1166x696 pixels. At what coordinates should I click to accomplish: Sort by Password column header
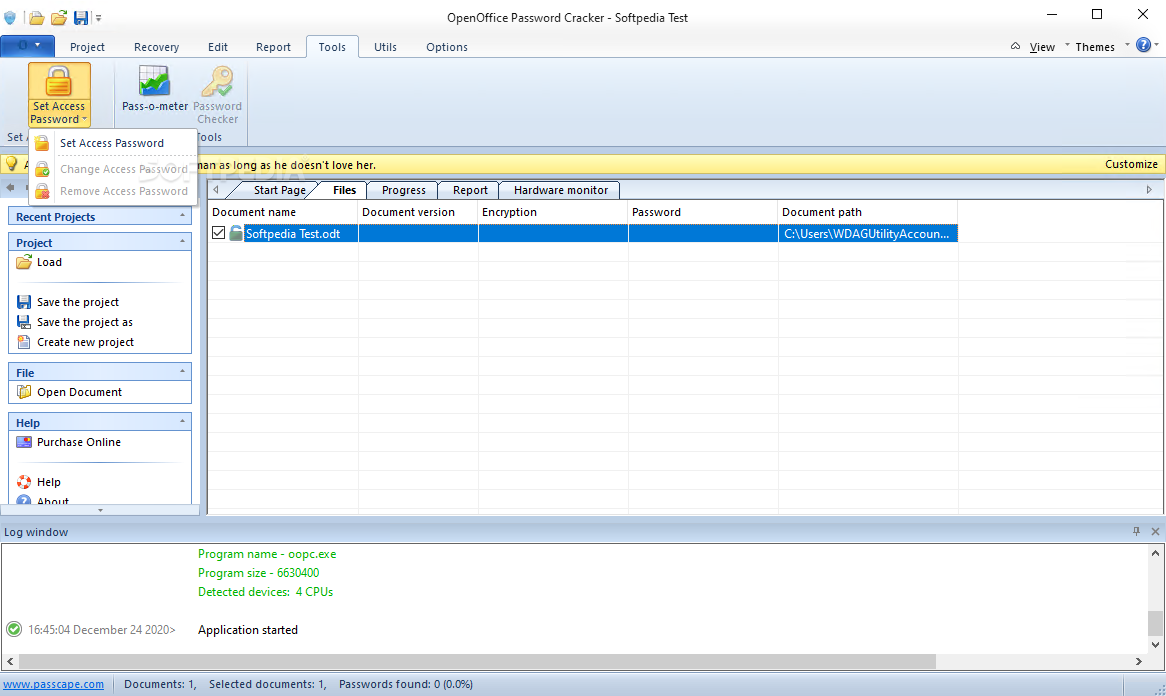(703, 212)
